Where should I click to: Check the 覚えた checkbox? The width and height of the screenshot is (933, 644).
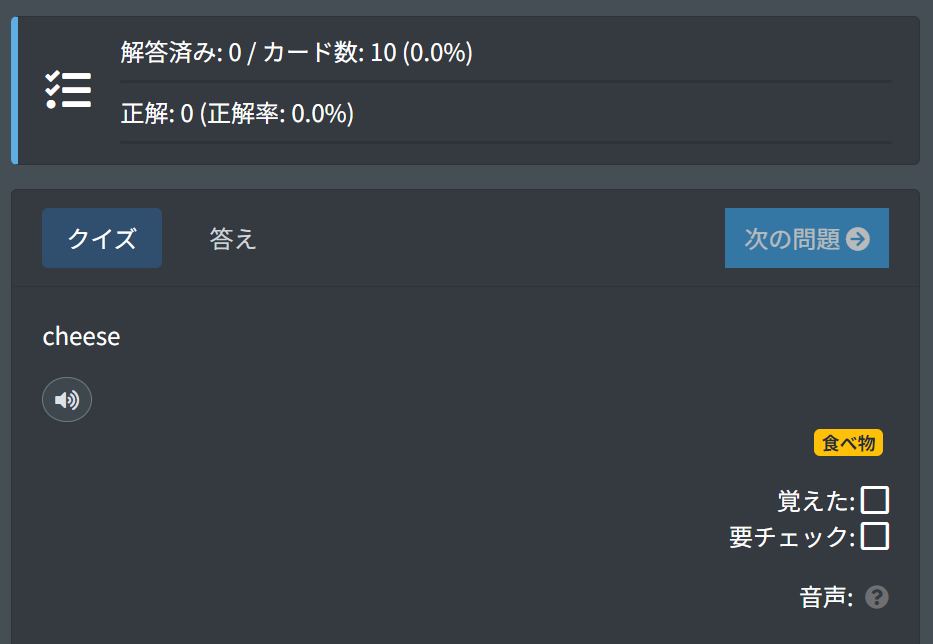coord(875,500)
